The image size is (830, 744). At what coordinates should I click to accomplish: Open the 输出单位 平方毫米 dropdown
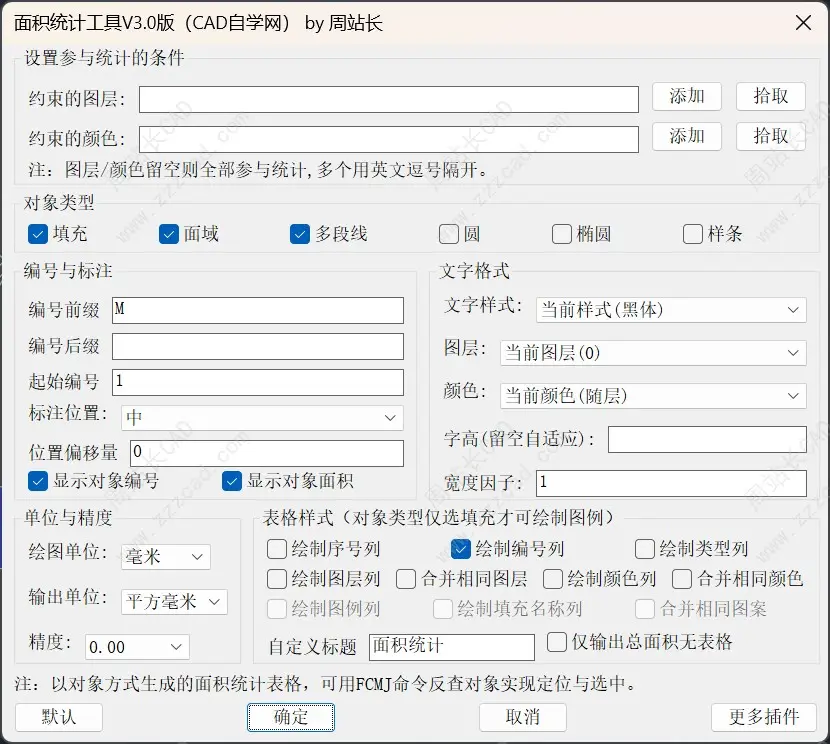(174, 602)
